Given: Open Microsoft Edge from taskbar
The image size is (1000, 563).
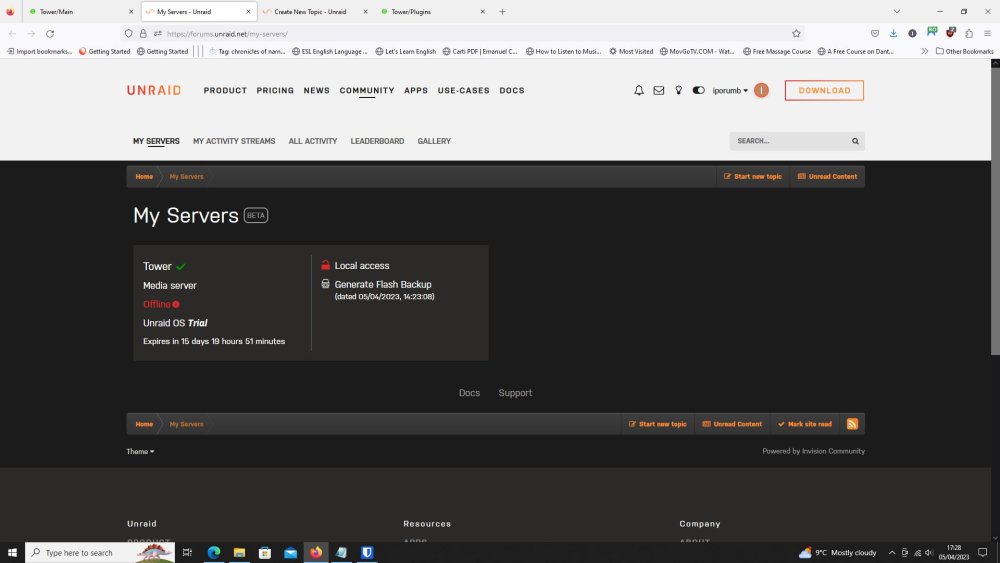Looking at the screenshot, I should pos(214,552).
